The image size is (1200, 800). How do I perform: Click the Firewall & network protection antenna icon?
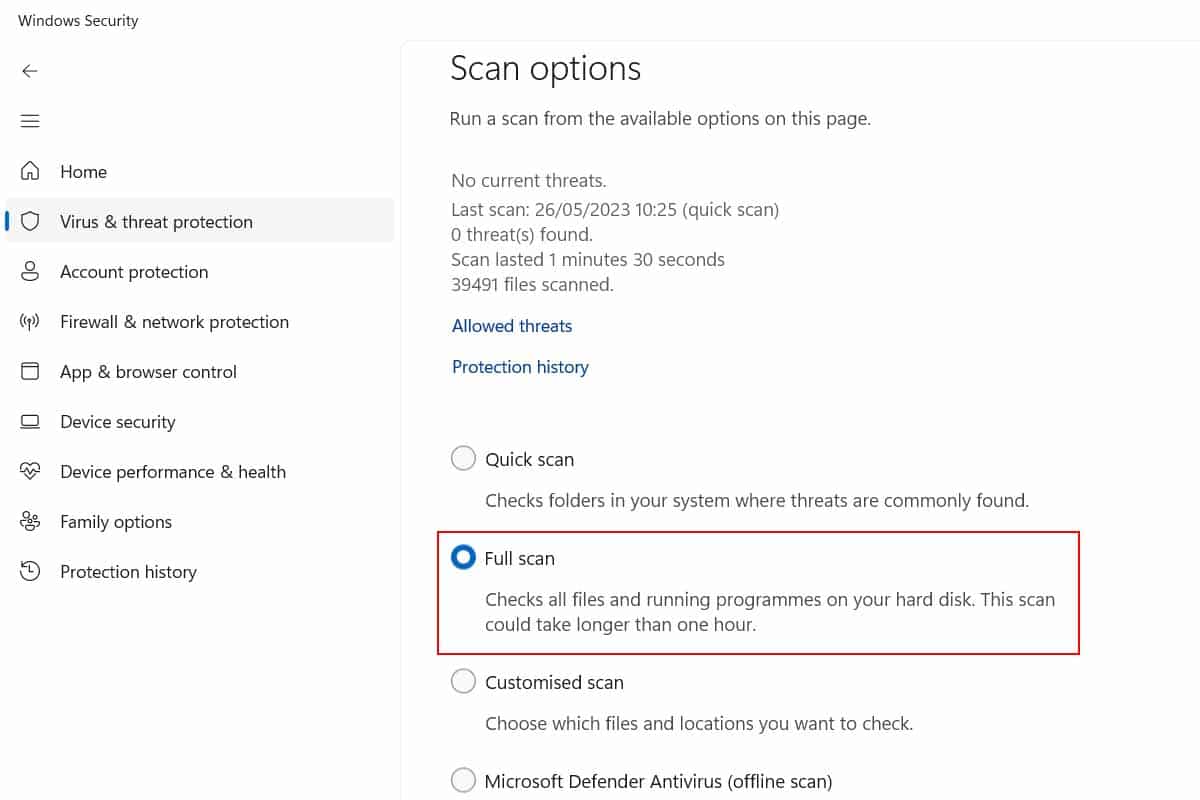pos(30,321)
